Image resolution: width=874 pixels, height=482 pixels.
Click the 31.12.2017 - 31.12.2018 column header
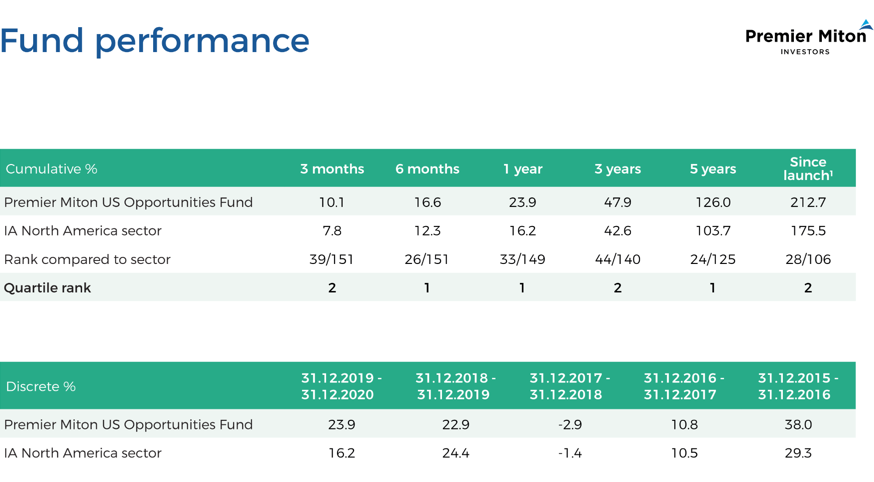(570, 386)
